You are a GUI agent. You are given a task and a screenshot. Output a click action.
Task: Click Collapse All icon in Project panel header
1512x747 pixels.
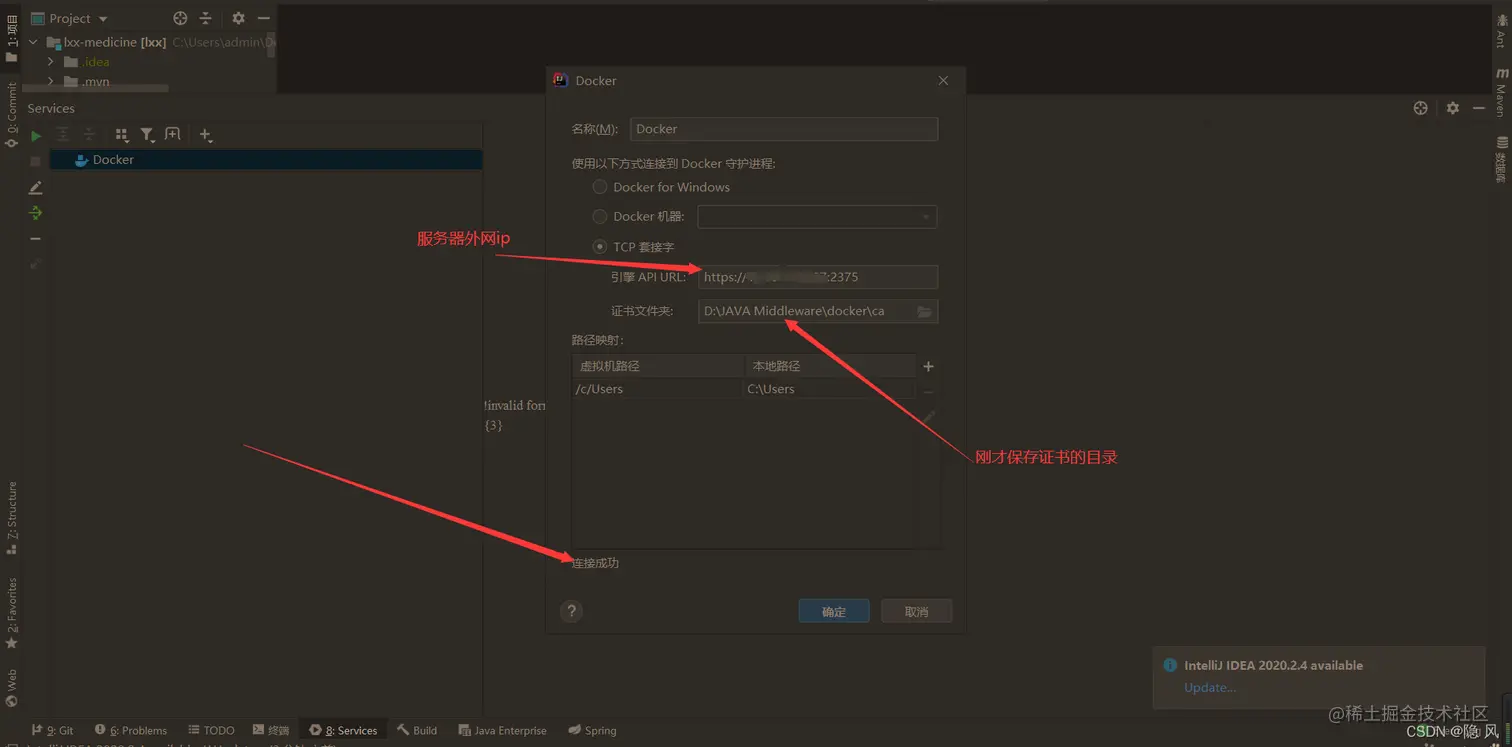(206, 18)
